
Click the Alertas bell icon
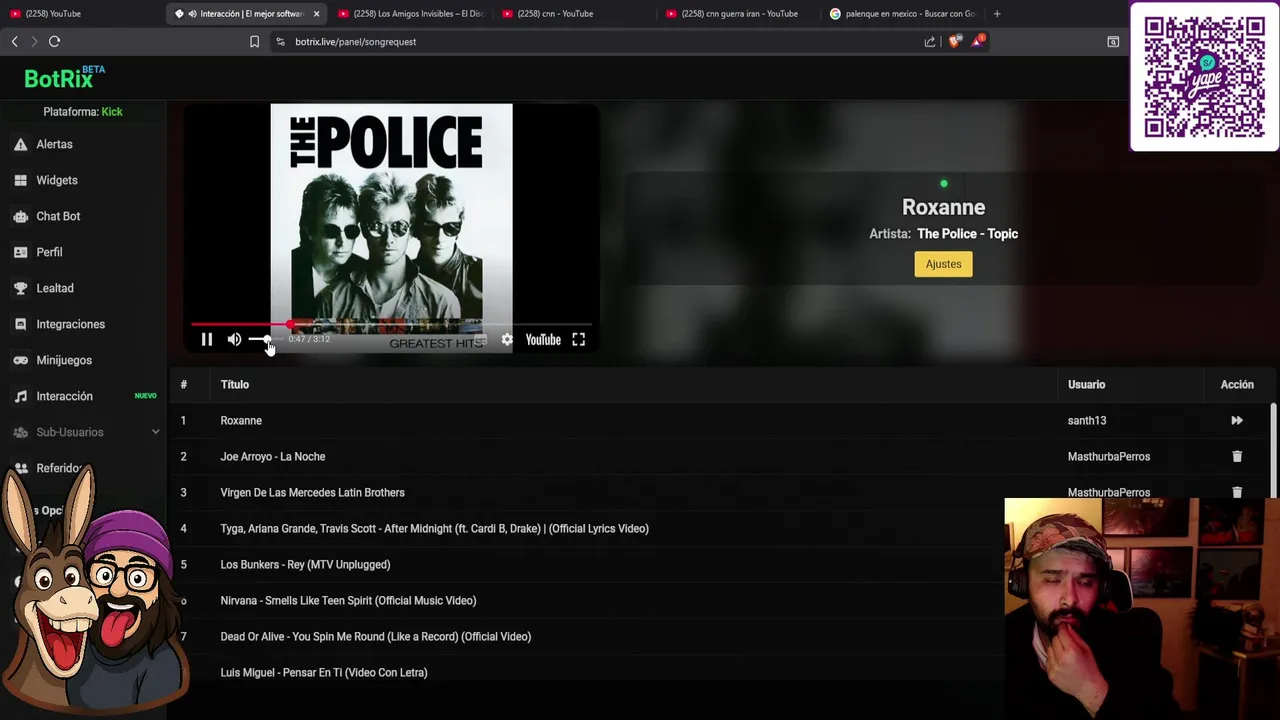[20, 144]
